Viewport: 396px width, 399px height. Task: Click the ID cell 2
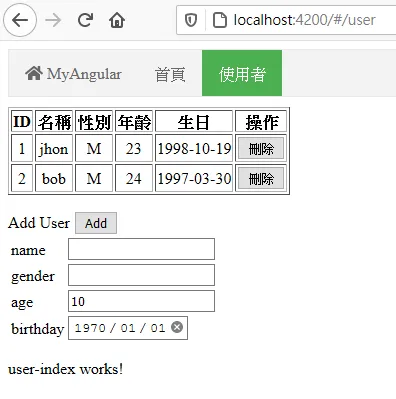point(22,178)
